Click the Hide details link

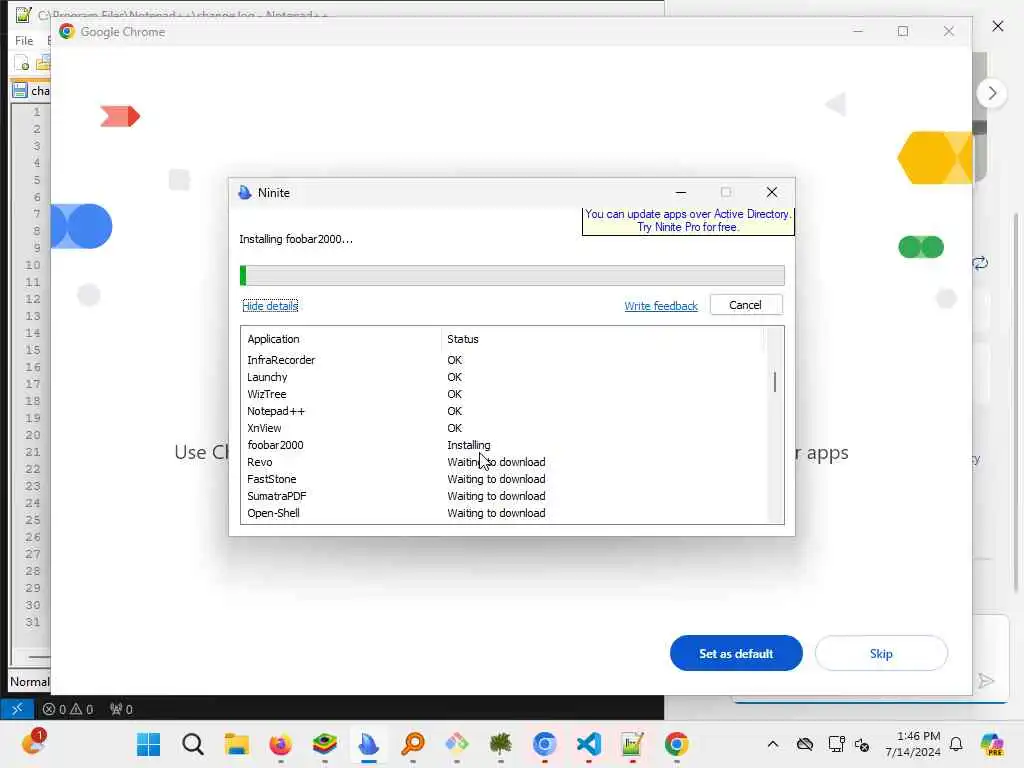click(x=270, y=306)
